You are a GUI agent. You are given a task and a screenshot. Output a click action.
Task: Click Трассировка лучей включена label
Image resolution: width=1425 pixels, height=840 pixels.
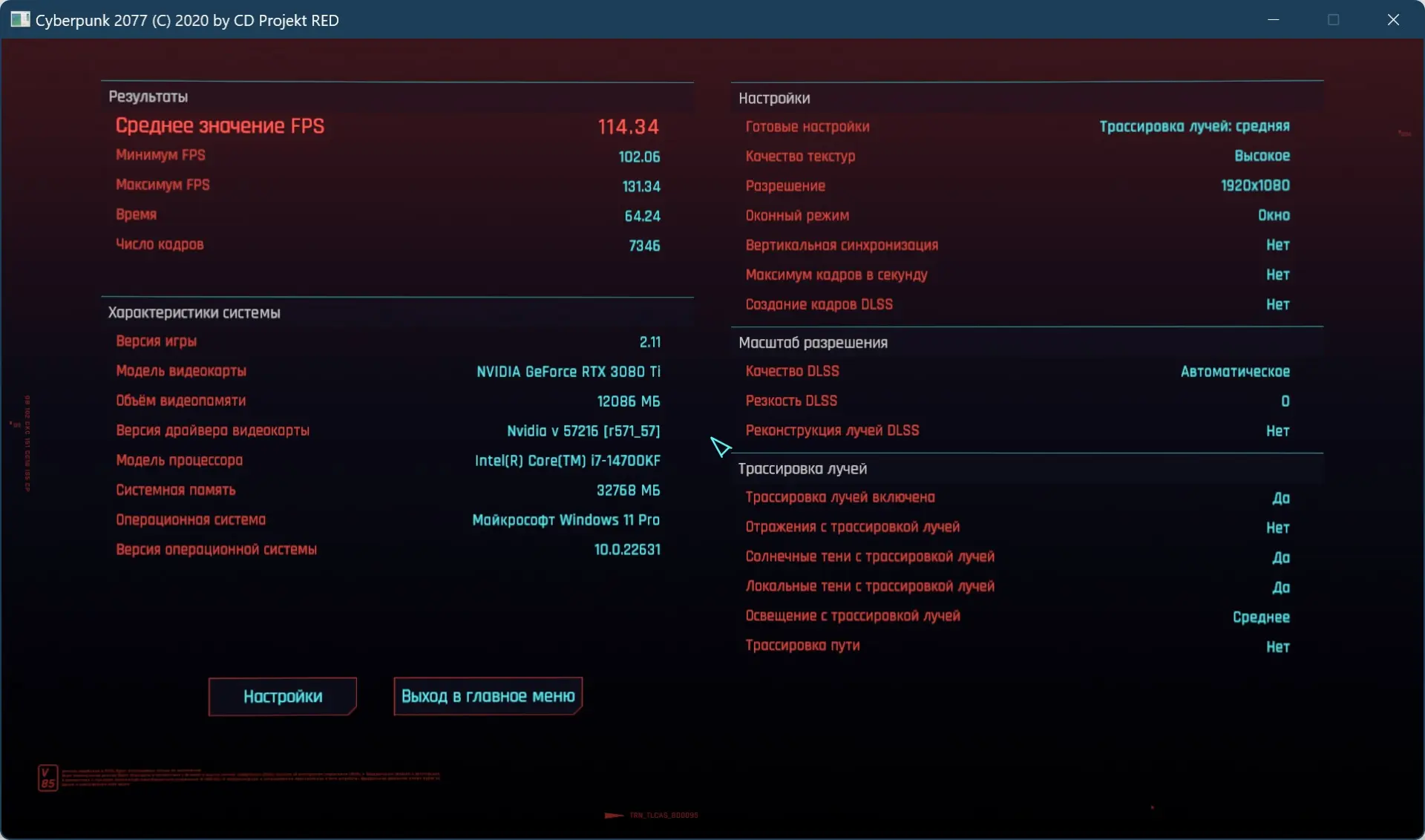pos(840,497)
